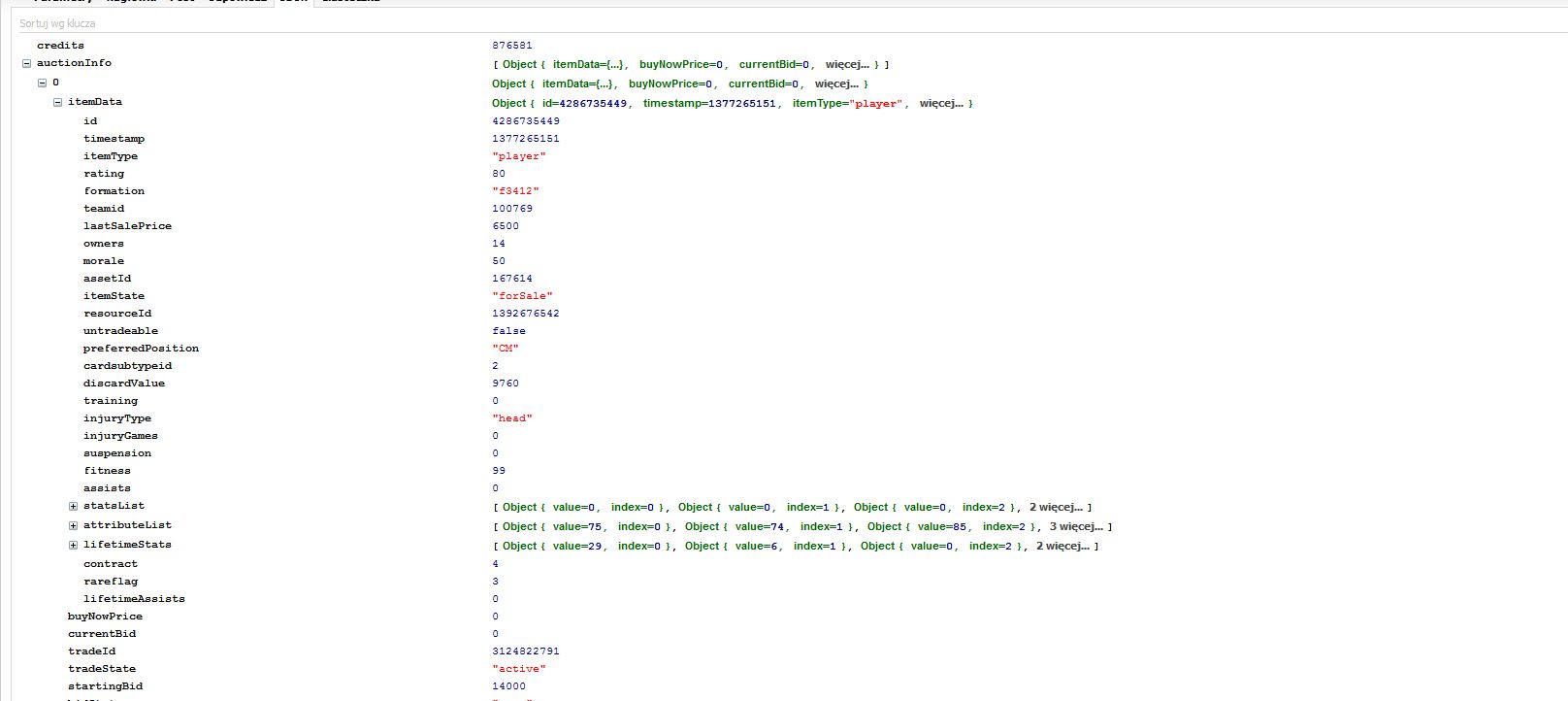Click the timestamp key row
This screenshot has height=701, width=1568.
[114, 139]
